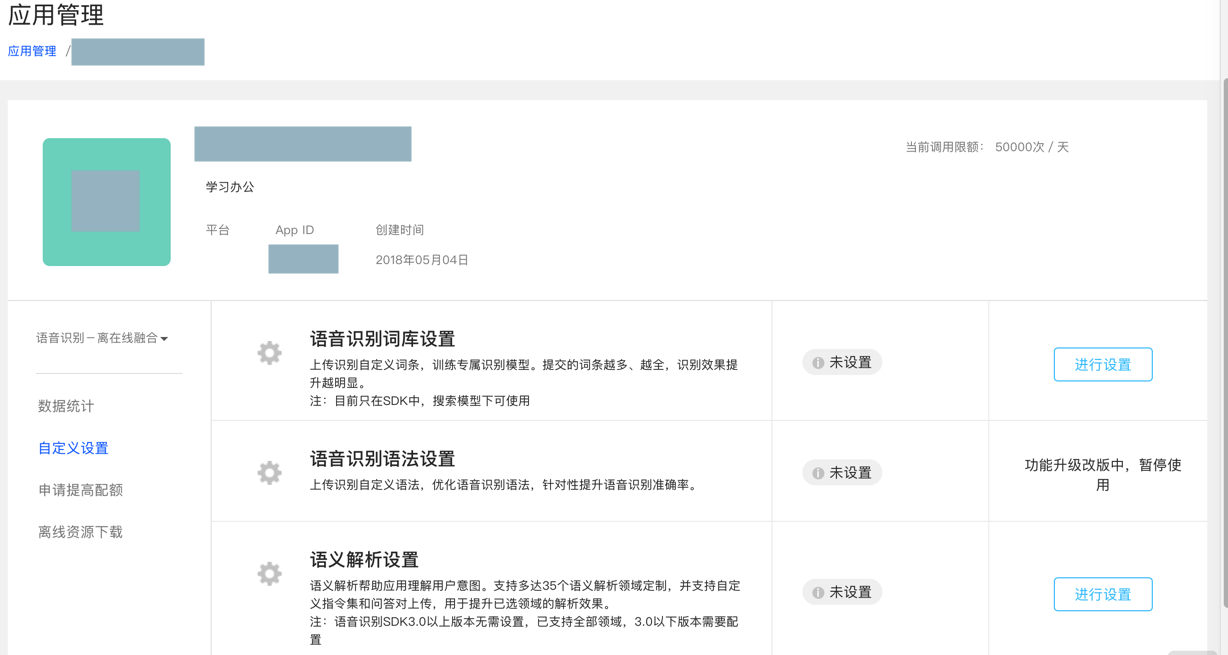Click 进行设置 button for 语义解析设置
Viewport: 1228px width, 655px height.
coord(1102,595)
